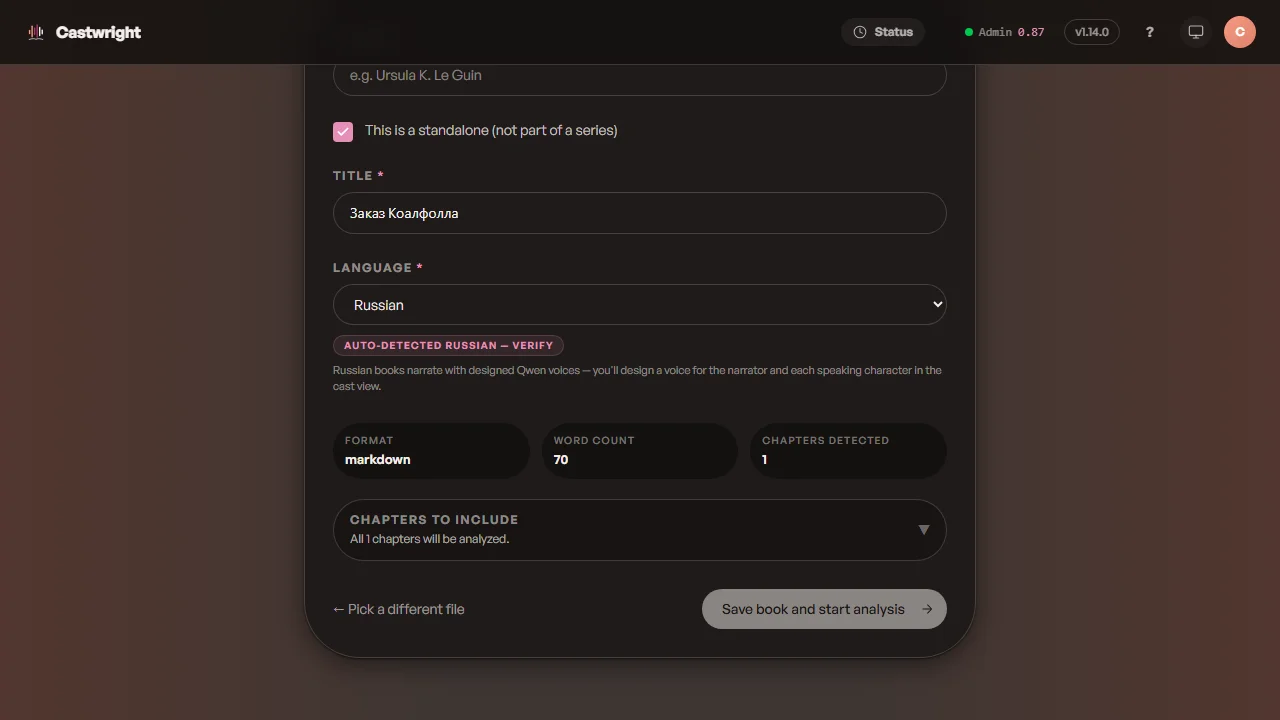Open the Status panel
The width and height of the screenshot is (1280, 720).
click(883, 32)
